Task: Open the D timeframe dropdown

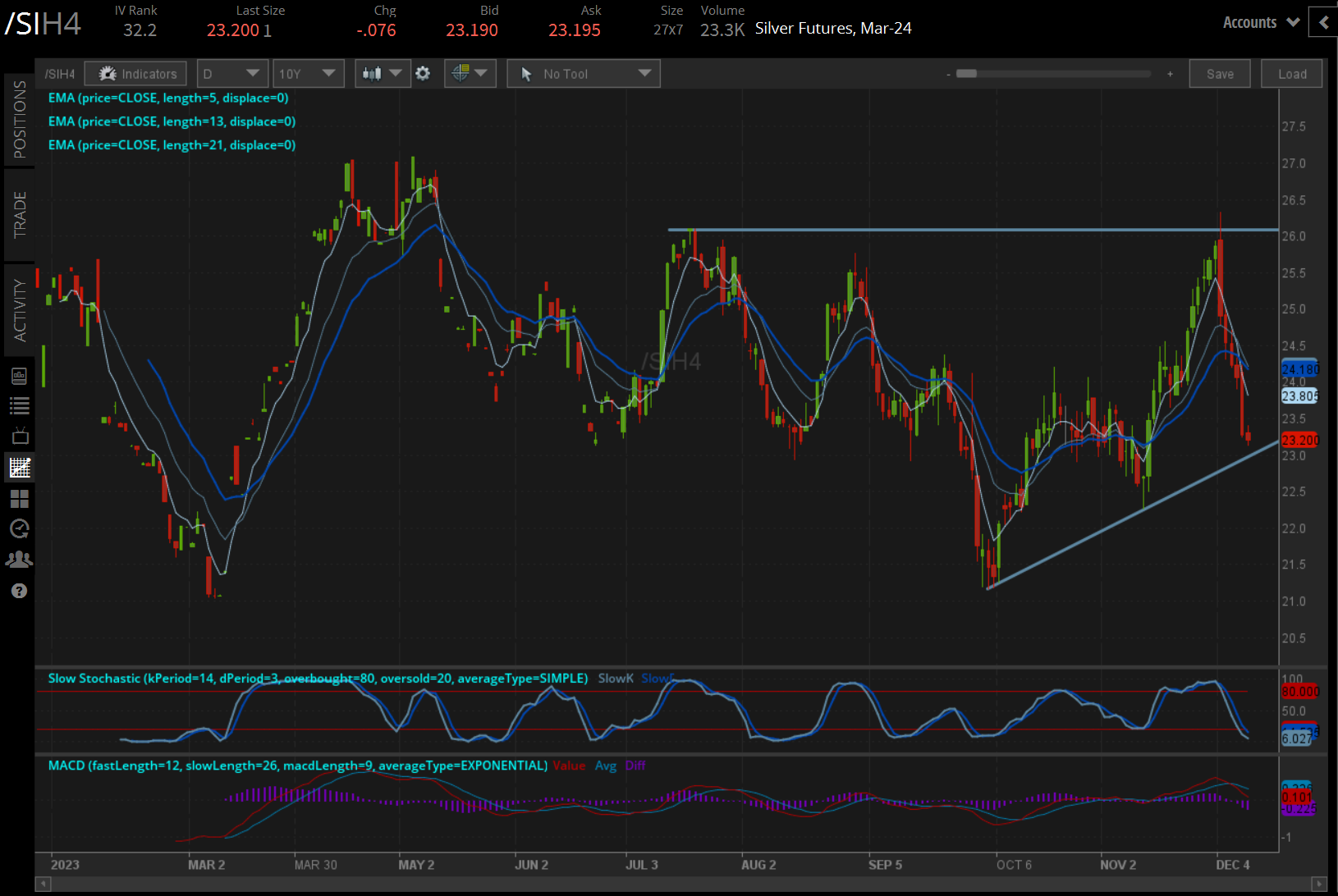Action: click(x=232, y=74)
